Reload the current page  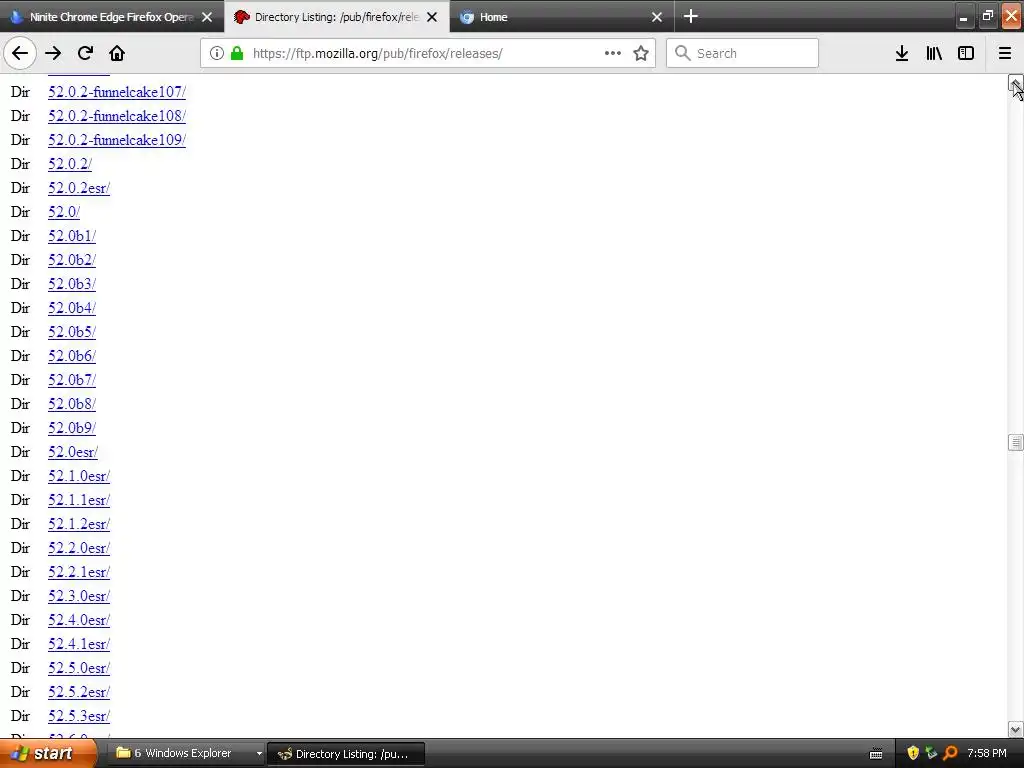[85, 54]
